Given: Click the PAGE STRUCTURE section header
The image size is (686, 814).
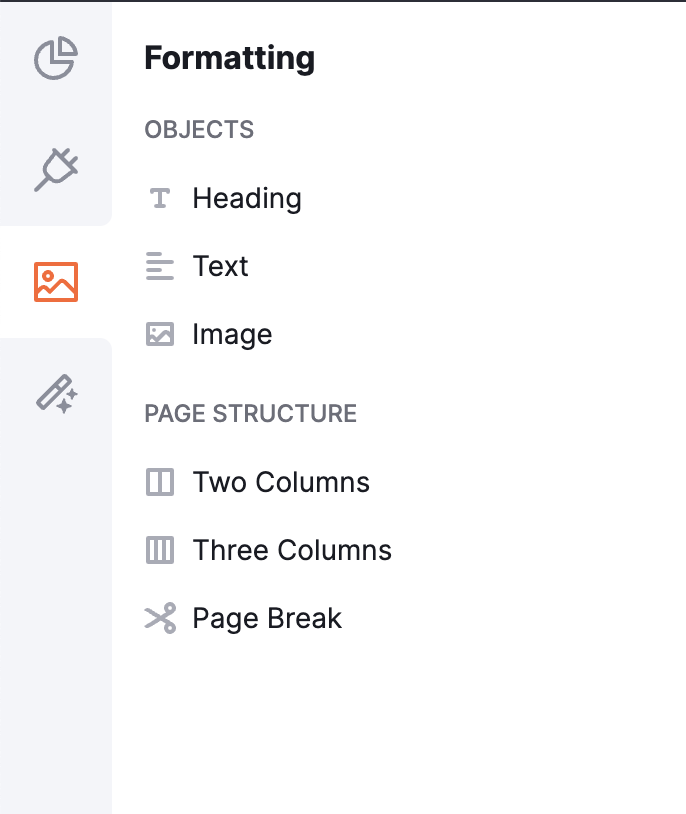Looking at the screenshot, I should click(x=250, y=413).
